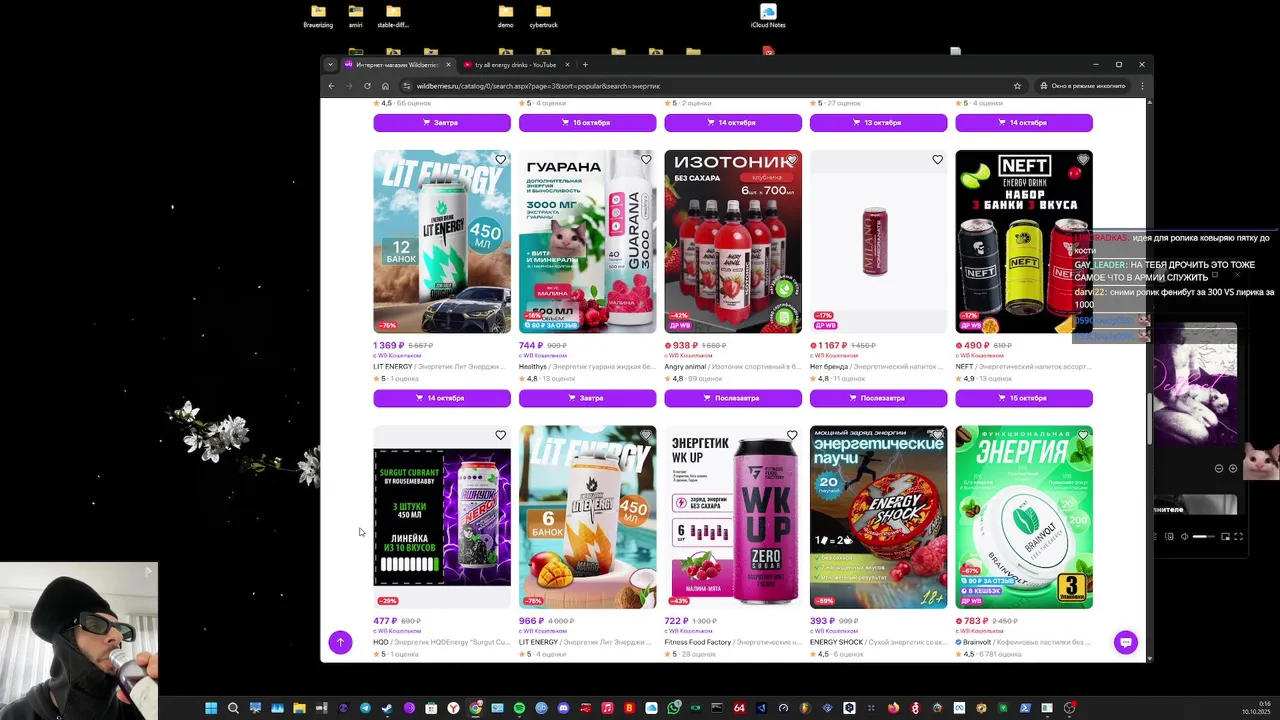Toggle heart on Изотоник Angry animal card

coord(792,159)
